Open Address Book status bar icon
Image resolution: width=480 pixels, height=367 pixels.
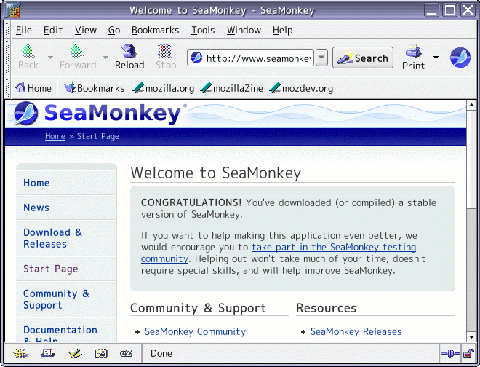101,353
